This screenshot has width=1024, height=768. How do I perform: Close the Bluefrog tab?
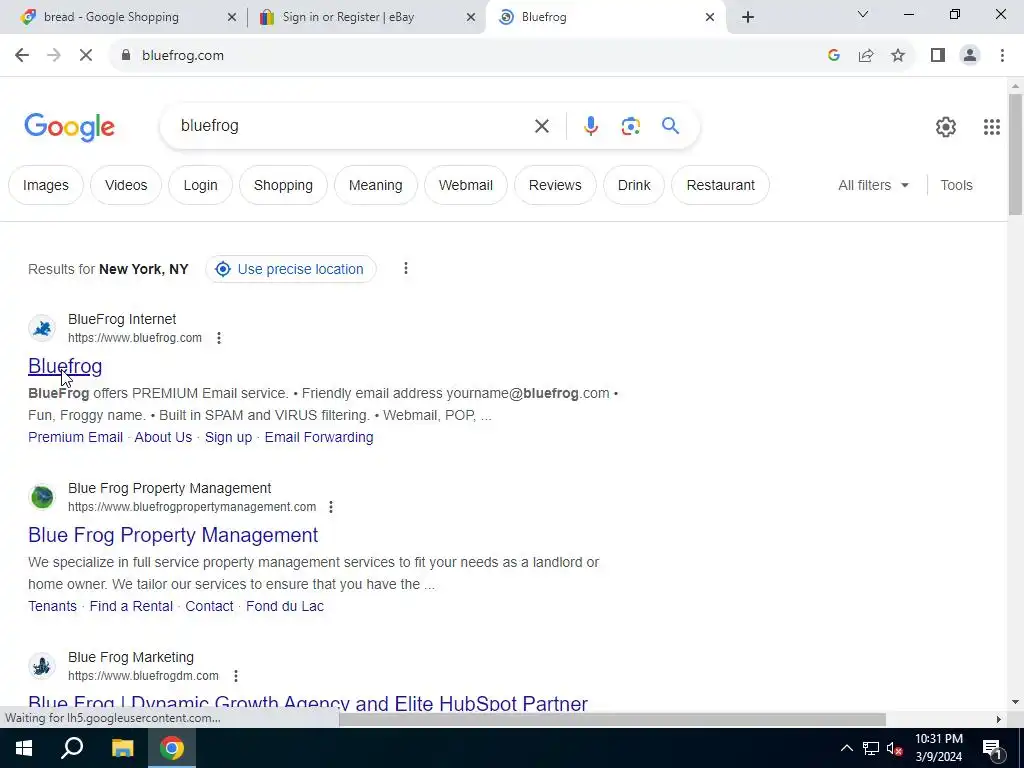pyautogui.click(x=710, y=18)
